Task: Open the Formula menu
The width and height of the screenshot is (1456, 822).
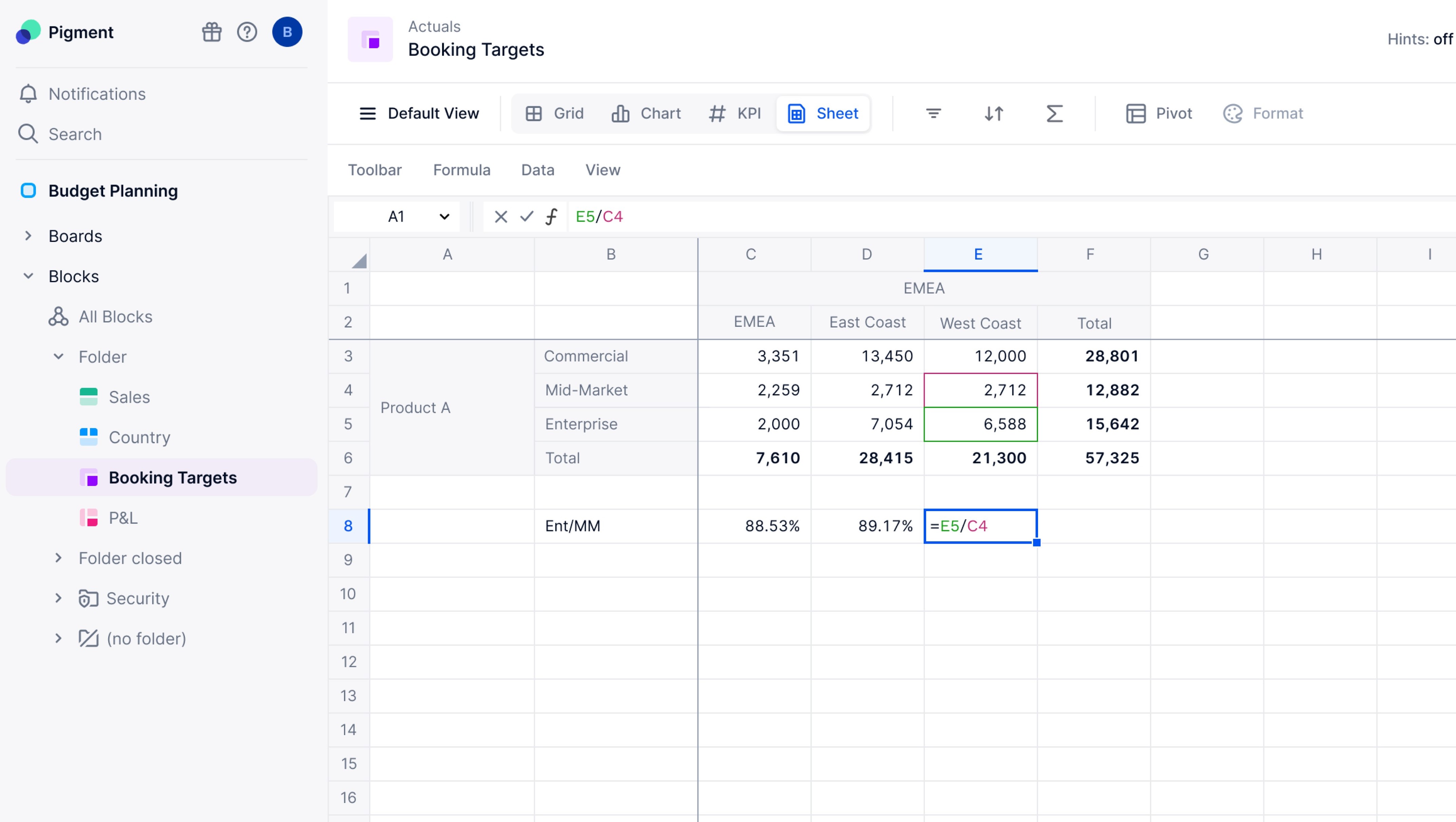Action: [x=461, y=170]
